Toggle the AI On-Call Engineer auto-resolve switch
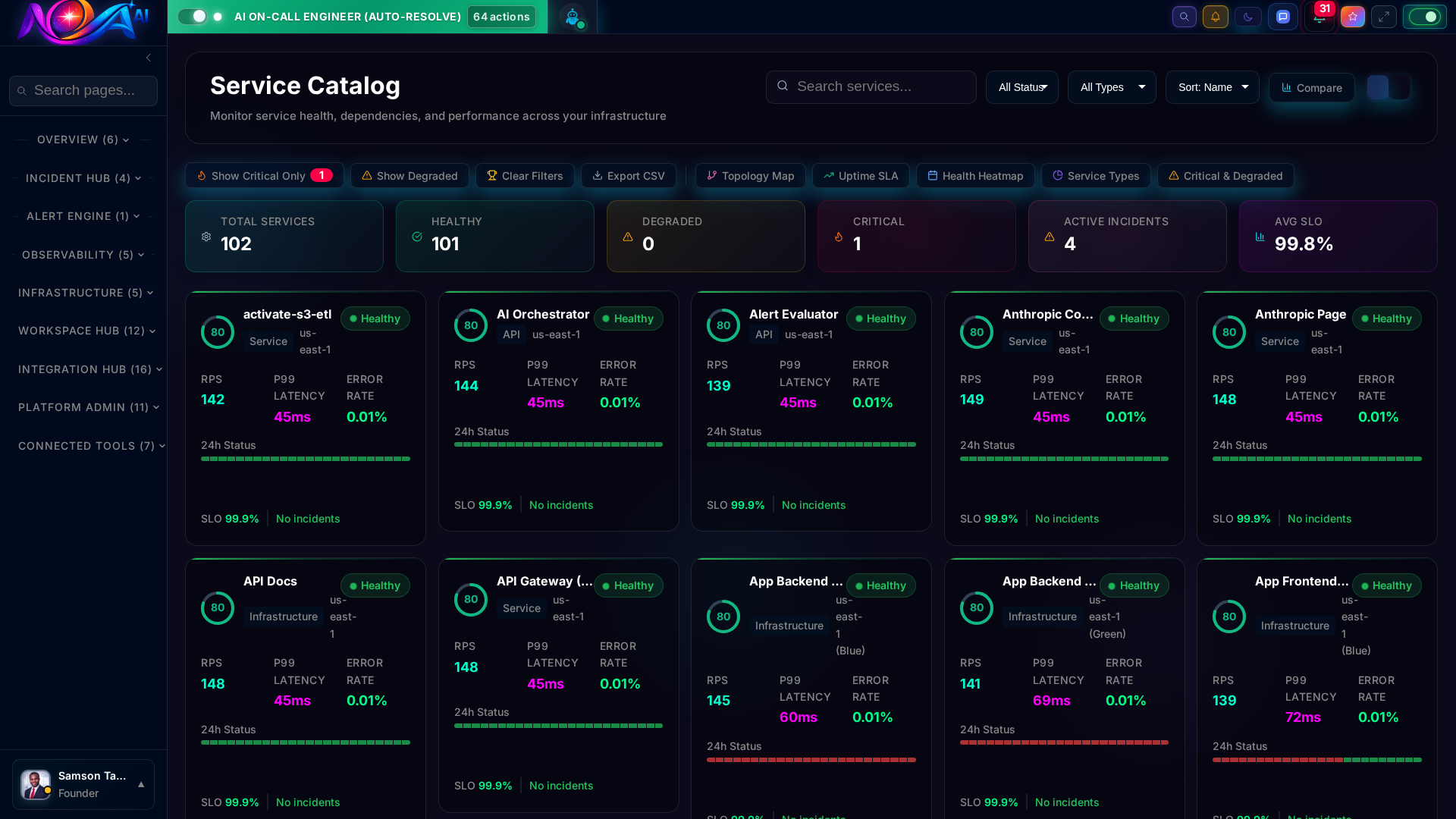The image size is (1456, 819). [x=193, y=17]
